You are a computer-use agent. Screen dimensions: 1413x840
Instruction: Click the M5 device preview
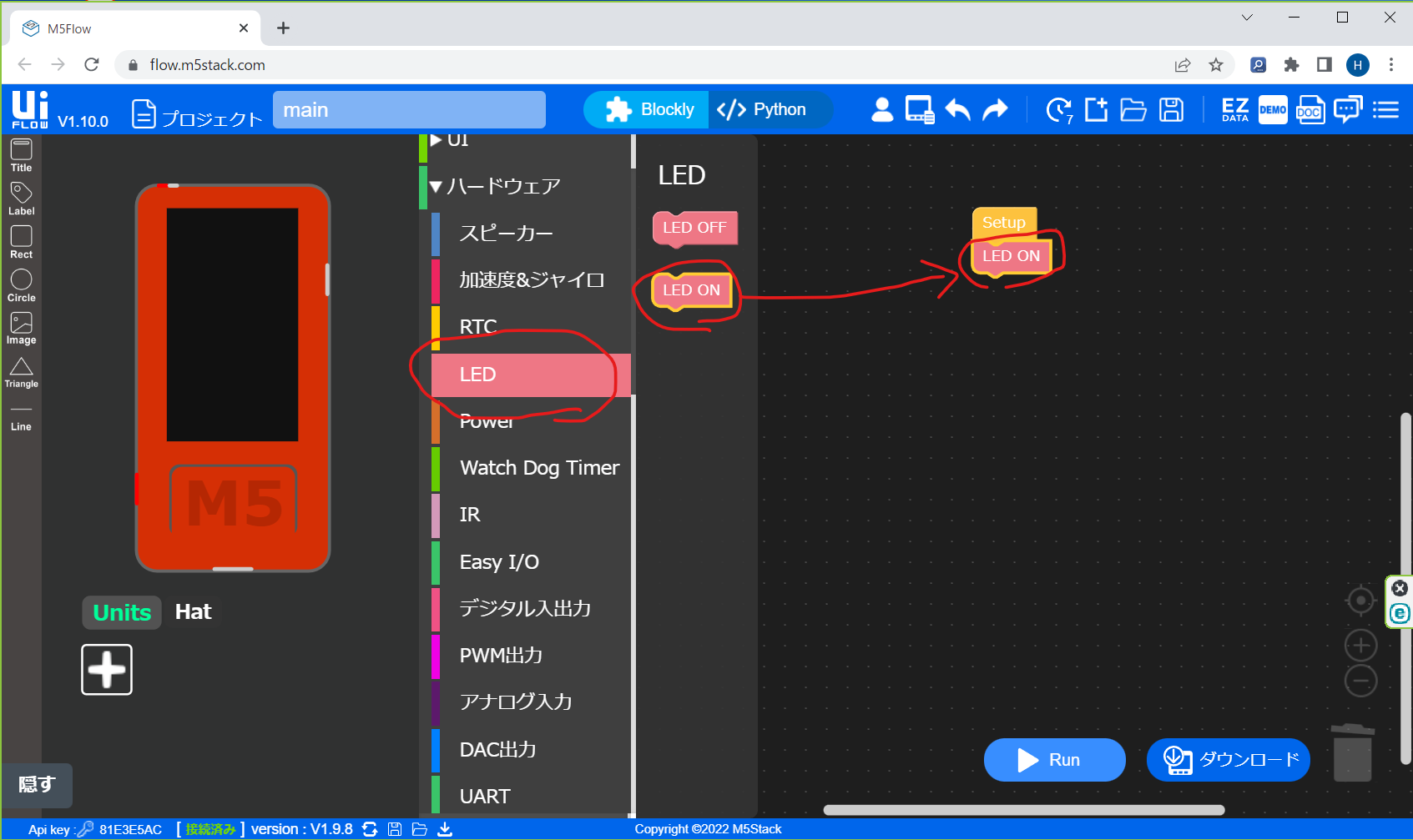233,378
